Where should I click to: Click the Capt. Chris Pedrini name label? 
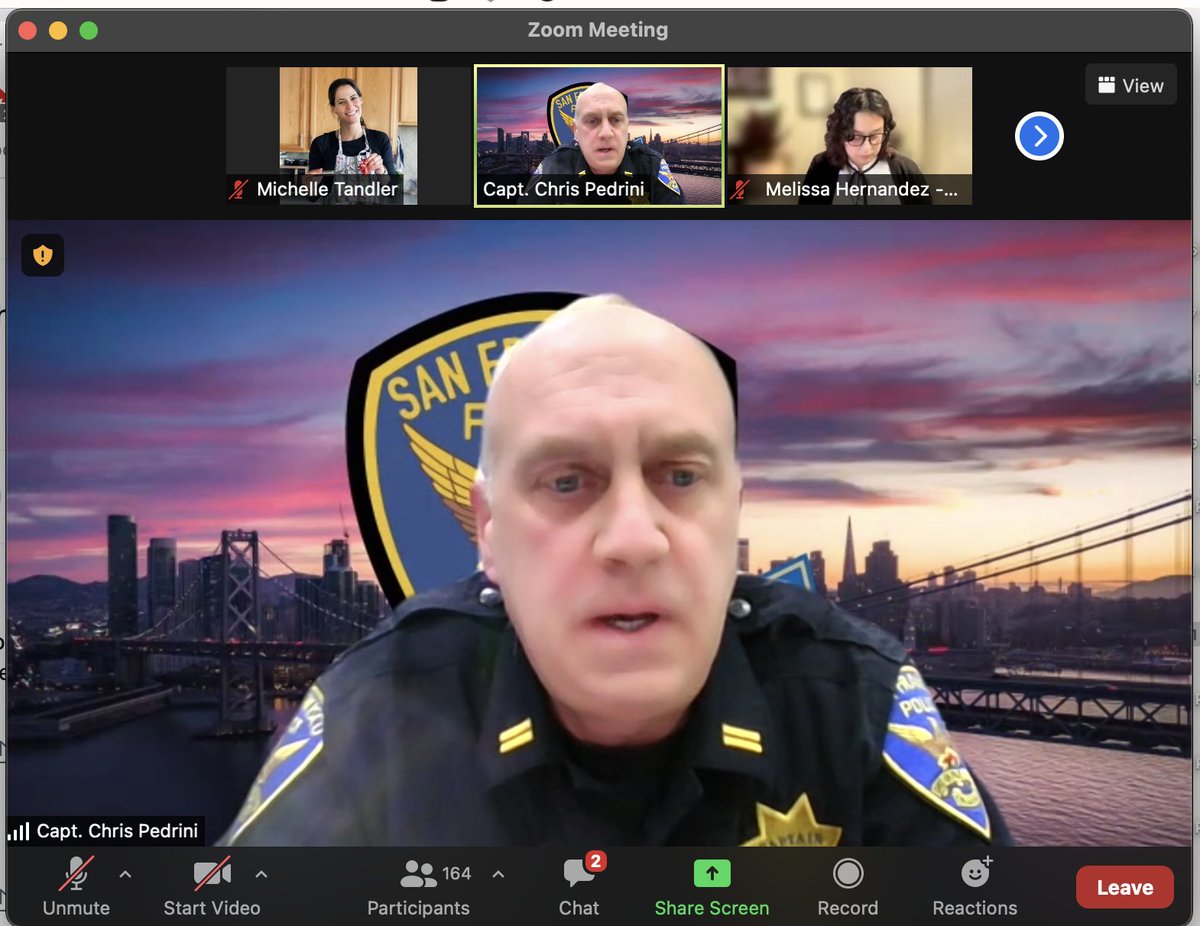pyautogui.click(x=105, y=831)
